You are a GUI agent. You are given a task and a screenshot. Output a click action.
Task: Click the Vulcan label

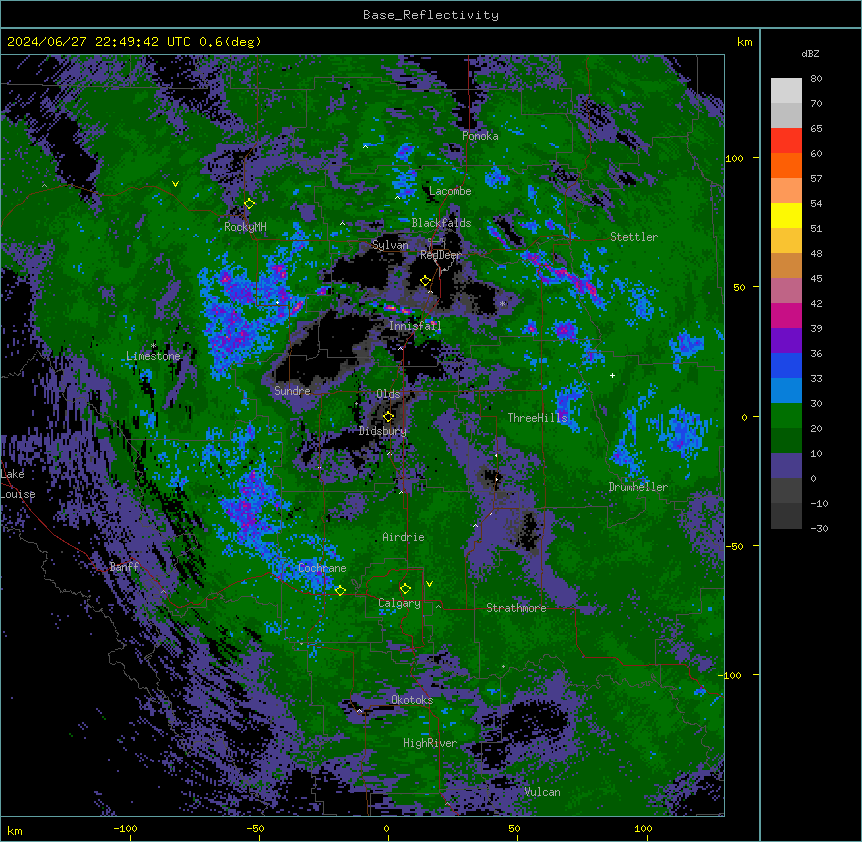(542, 792)
